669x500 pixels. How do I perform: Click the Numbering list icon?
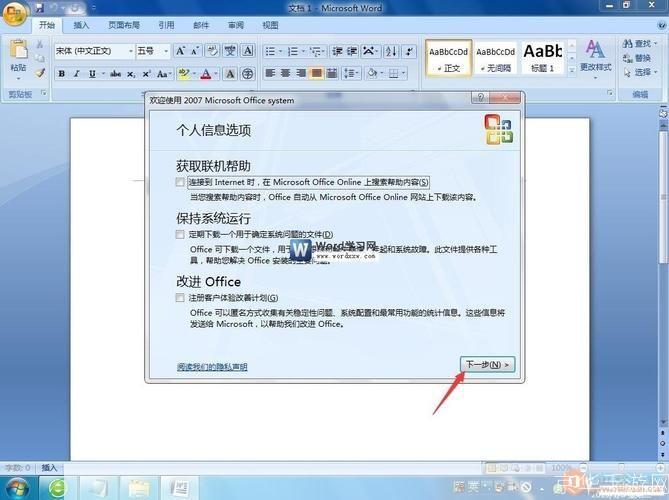(293, 52)
